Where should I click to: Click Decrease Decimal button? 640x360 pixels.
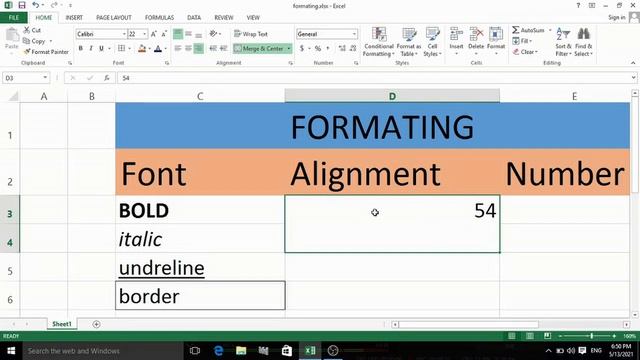pyautogui.click(x=353, y=48)
